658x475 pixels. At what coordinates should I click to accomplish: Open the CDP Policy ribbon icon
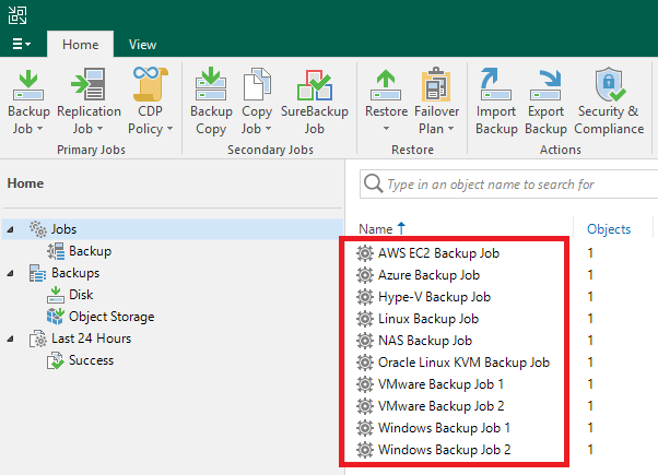pyautogui.click(x=150, y=84)
